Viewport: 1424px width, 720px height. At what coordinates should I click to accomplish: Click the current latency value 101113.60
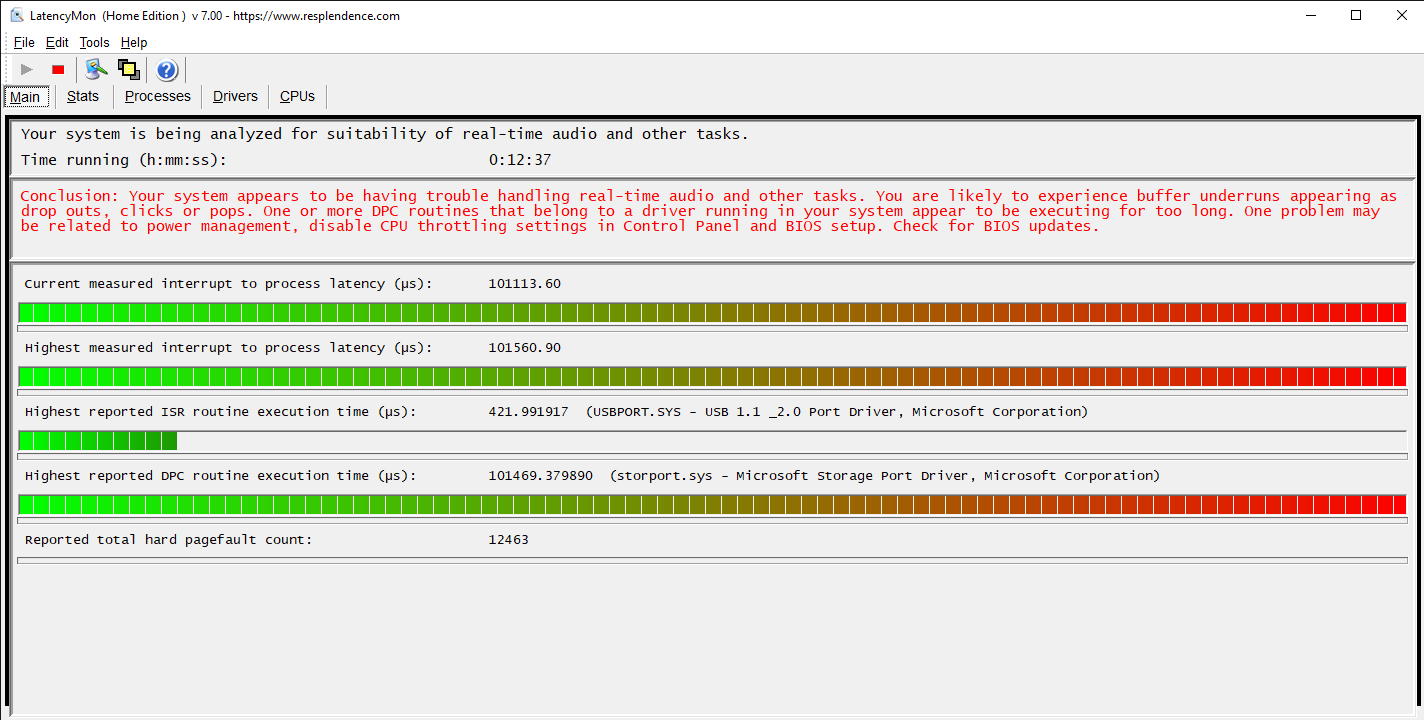click(525, 284)
